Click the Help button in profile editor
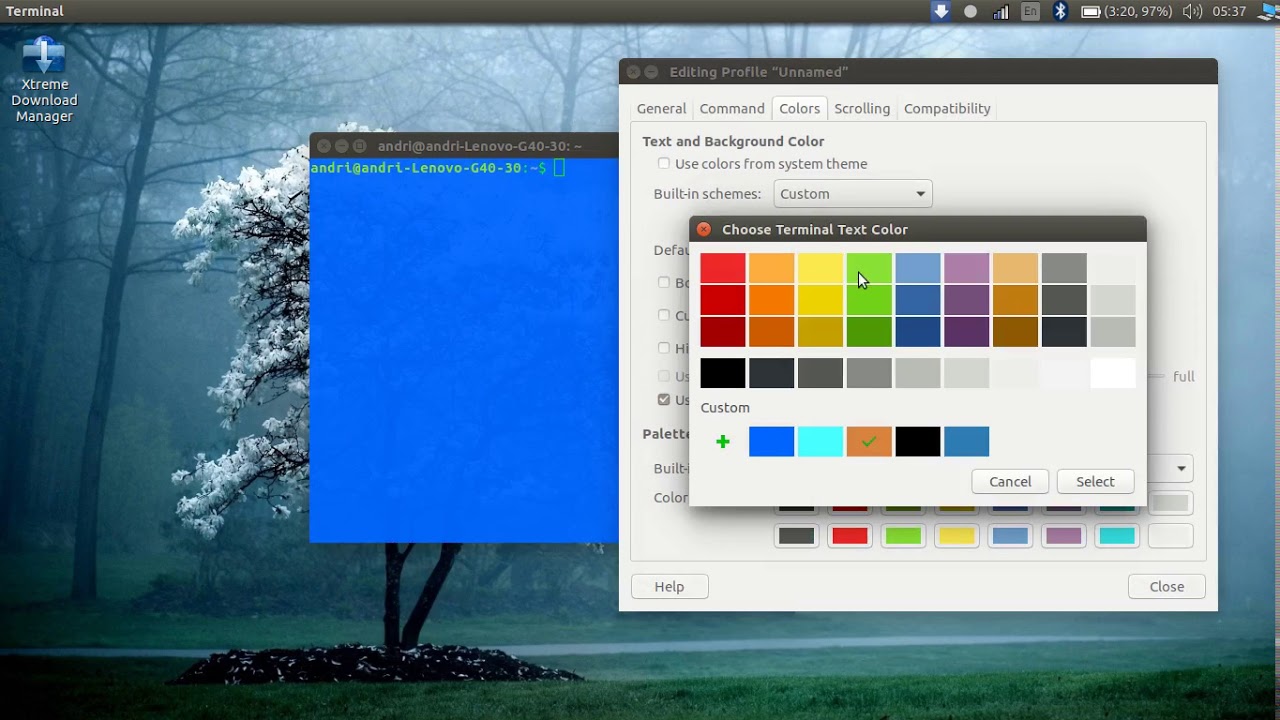 click(669, 586)
